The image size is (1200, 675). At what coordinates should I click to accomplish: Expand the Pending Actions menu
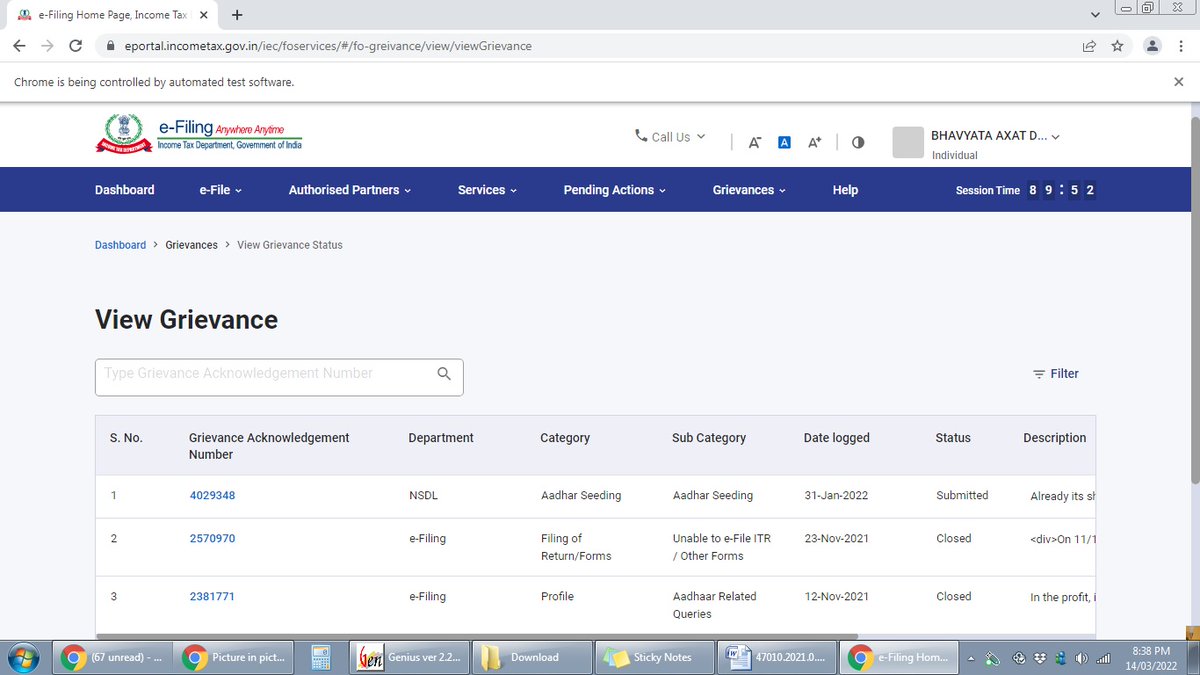pyautogui.click(x=615, y=190)
